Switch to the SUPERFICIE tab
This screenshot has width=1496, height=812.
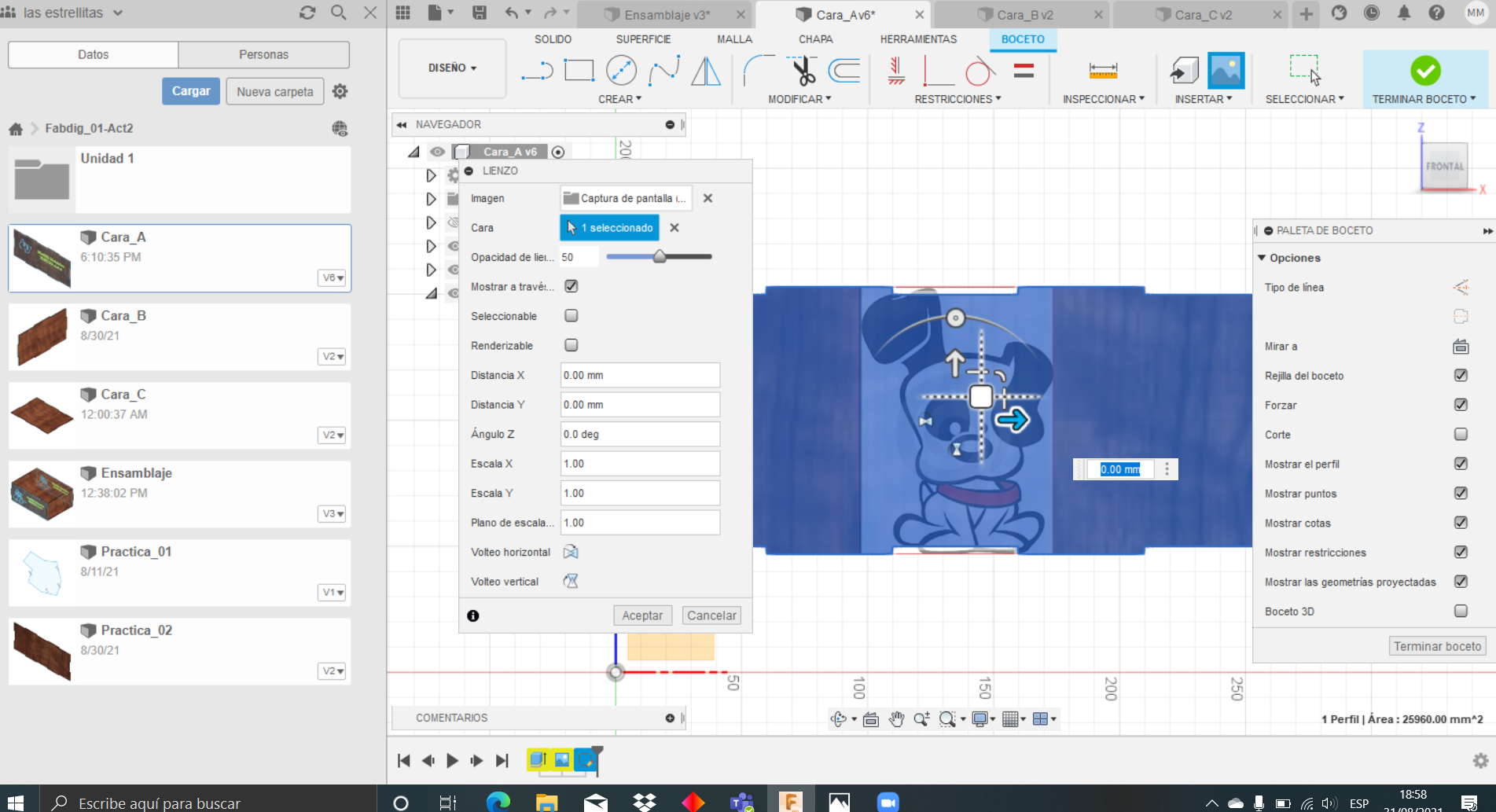643,39
